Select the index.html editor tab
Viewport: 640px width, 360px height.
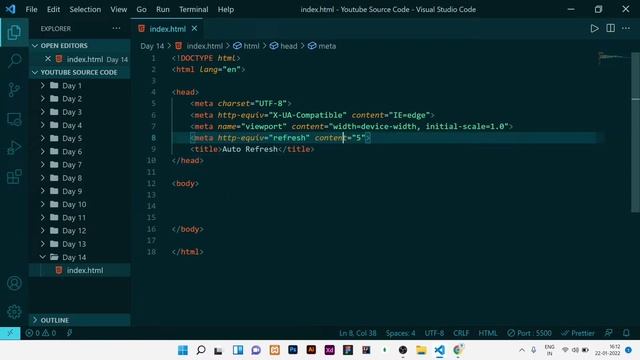(167, 29)
